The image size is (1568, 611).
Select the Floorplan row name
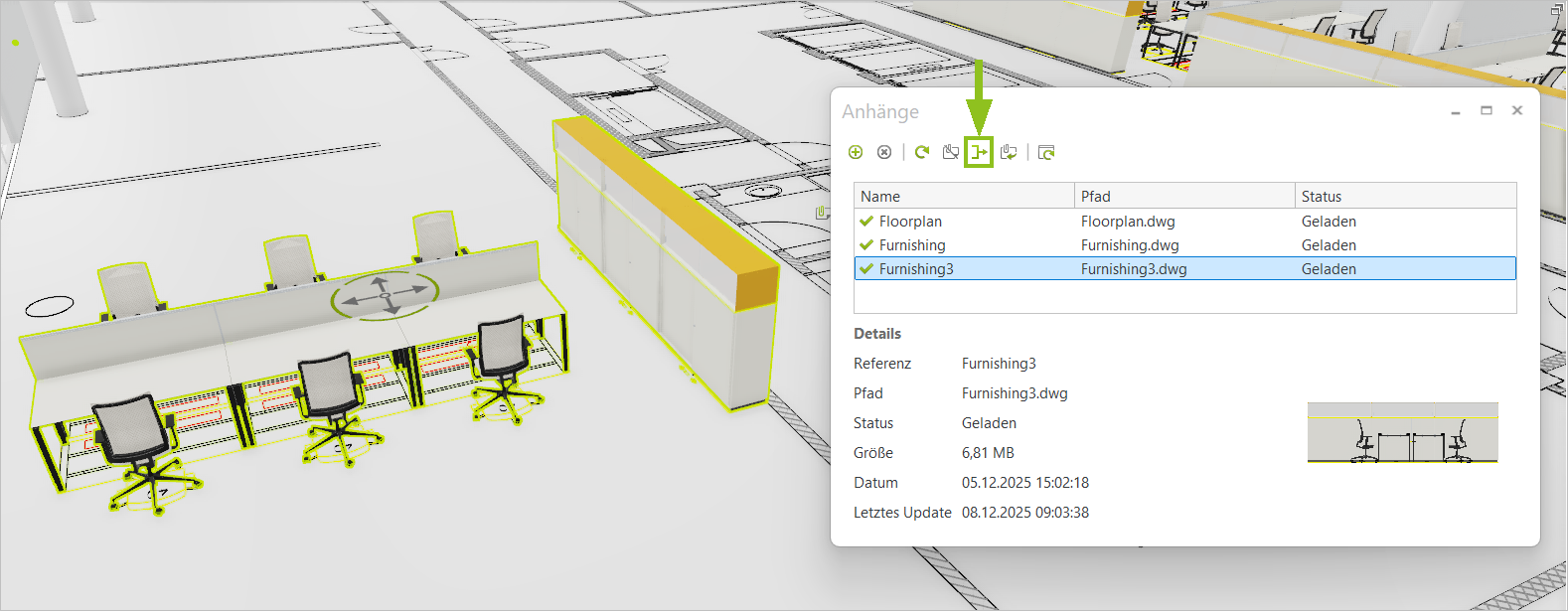910,222
